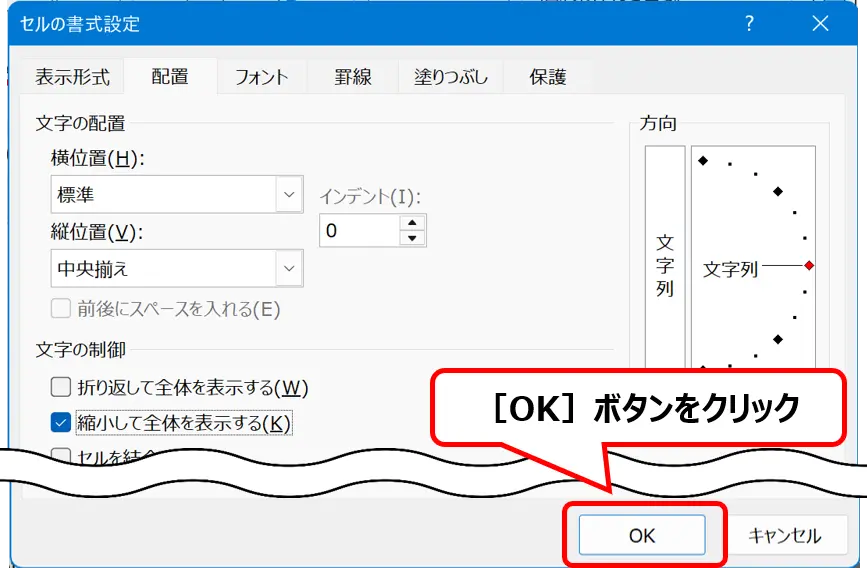Screen dimensions: 867x568
Task: Open the 塗りつぶし tab
Action: click(451, 77)
